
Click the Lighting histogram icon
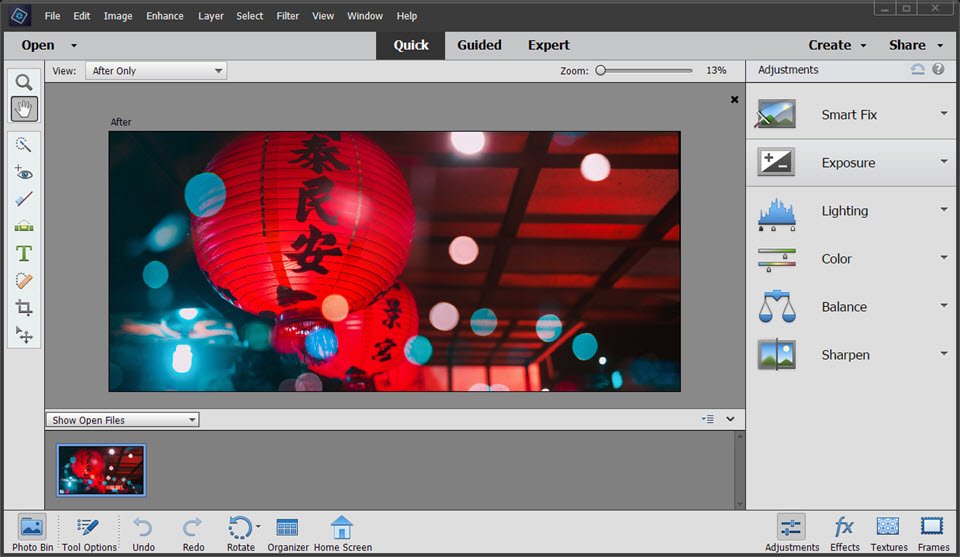776,214
